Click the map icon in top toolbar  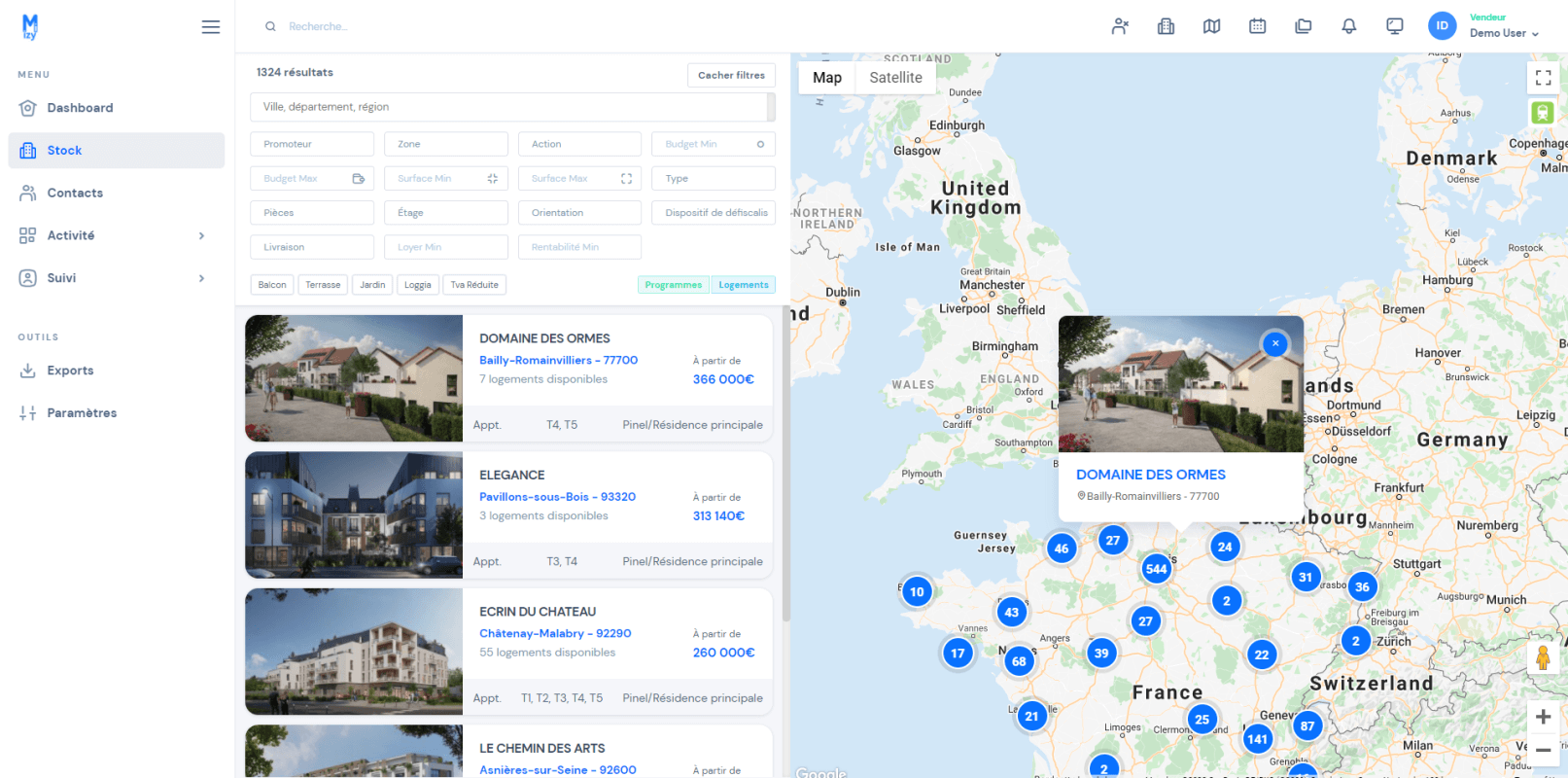pyautogui.click(x=1211, y=26)
